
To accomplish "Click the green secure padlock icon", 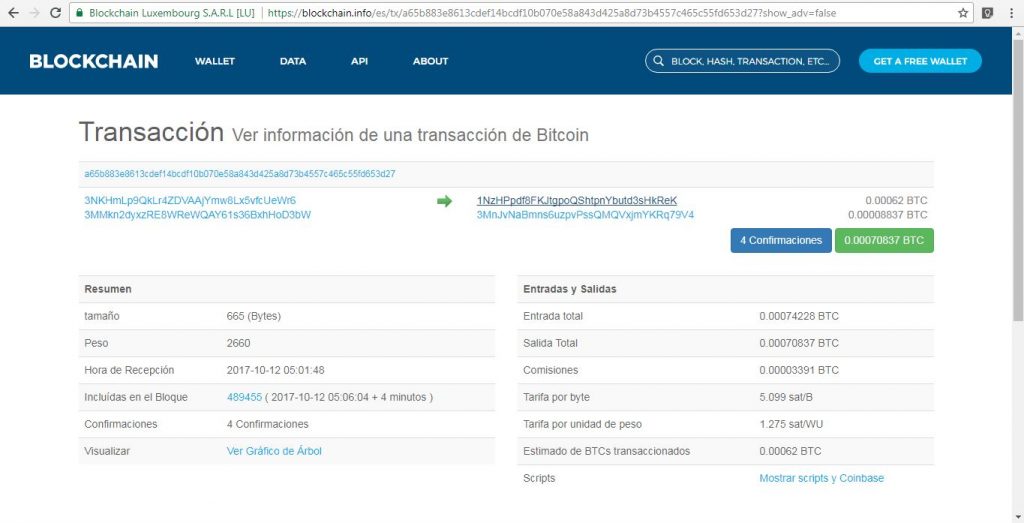I will tap(79, 14).
